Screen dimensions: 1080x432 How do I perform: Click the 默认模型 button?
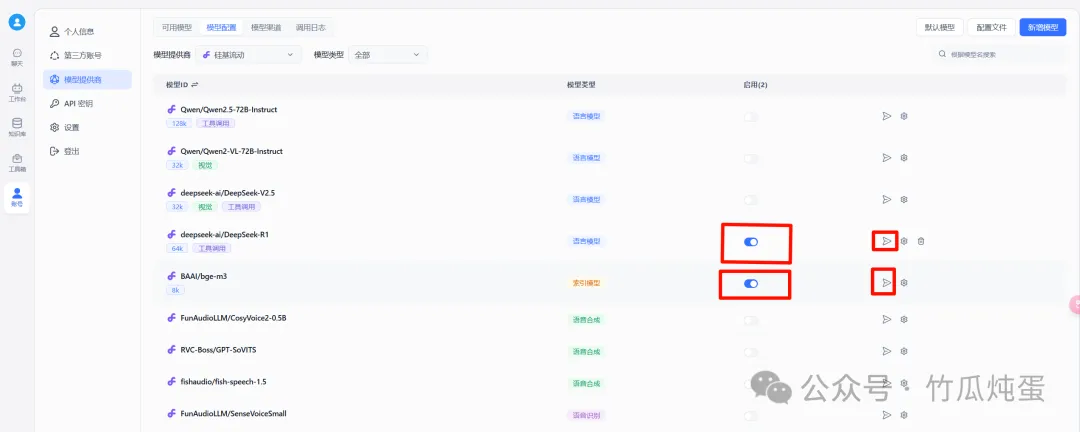point(939,27)
